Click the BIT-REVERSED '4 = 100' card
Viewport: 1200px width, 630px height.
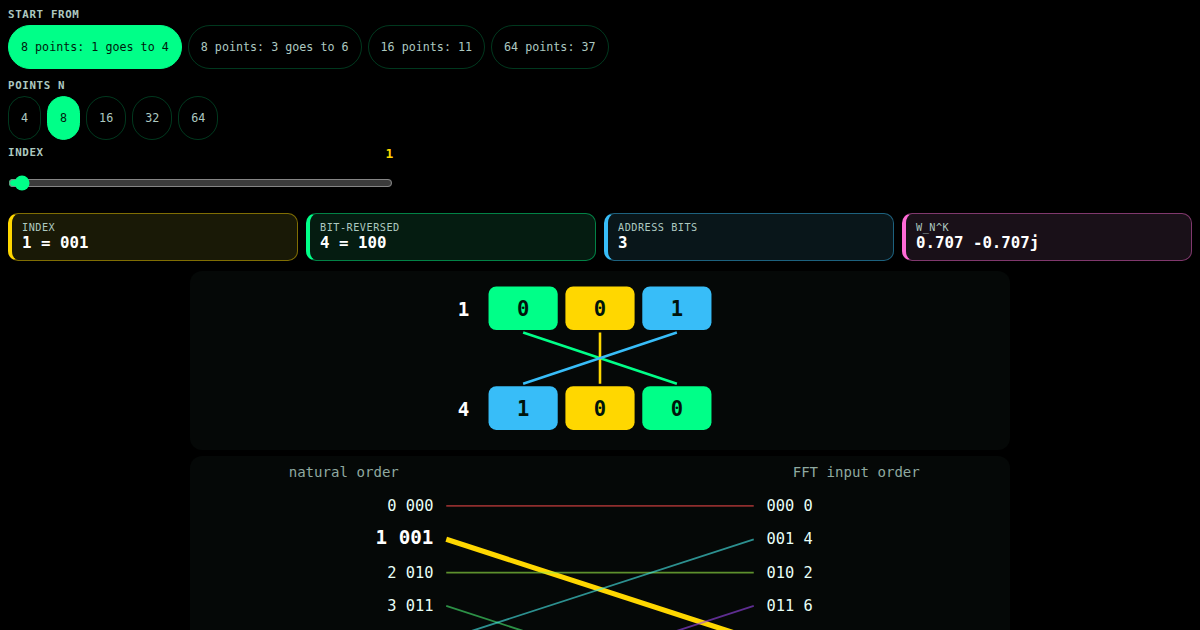[451, 237]
